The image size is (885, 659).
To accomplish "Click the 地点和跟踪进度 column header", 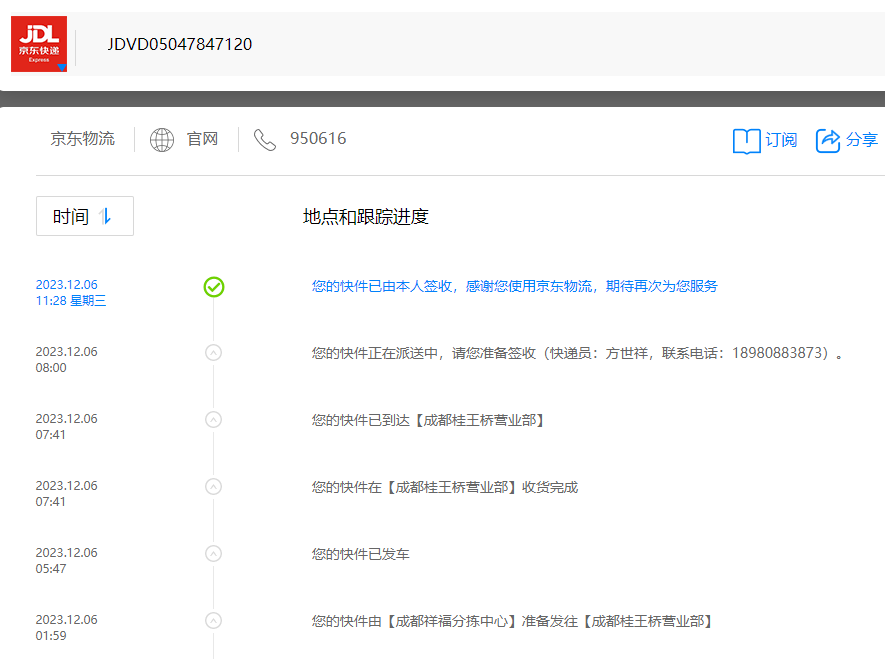I will pyautogui.click(x=366, y=217).
